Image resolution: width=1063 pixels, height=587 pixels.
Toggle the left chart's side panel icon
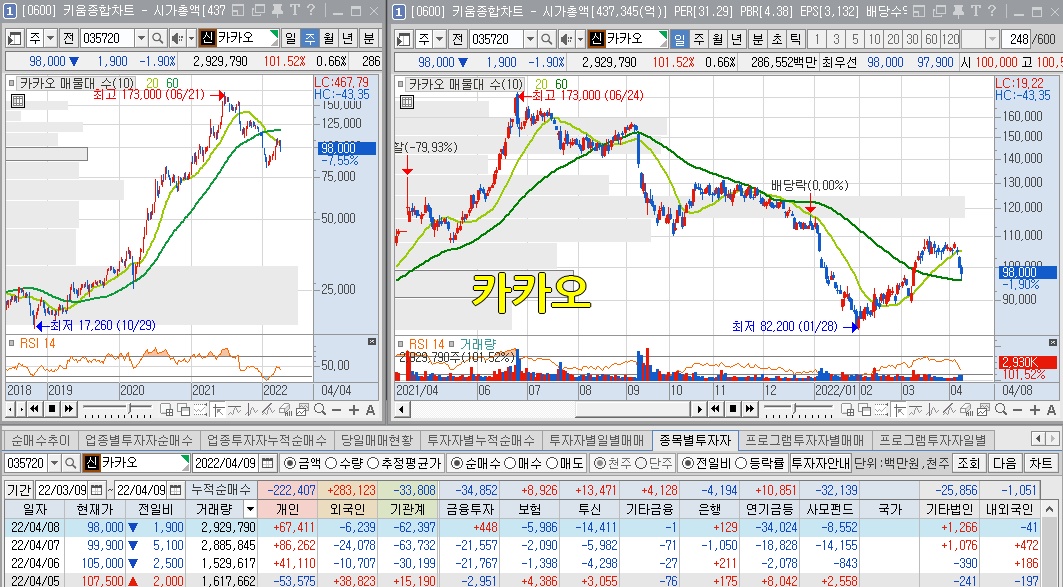(16, 38)
